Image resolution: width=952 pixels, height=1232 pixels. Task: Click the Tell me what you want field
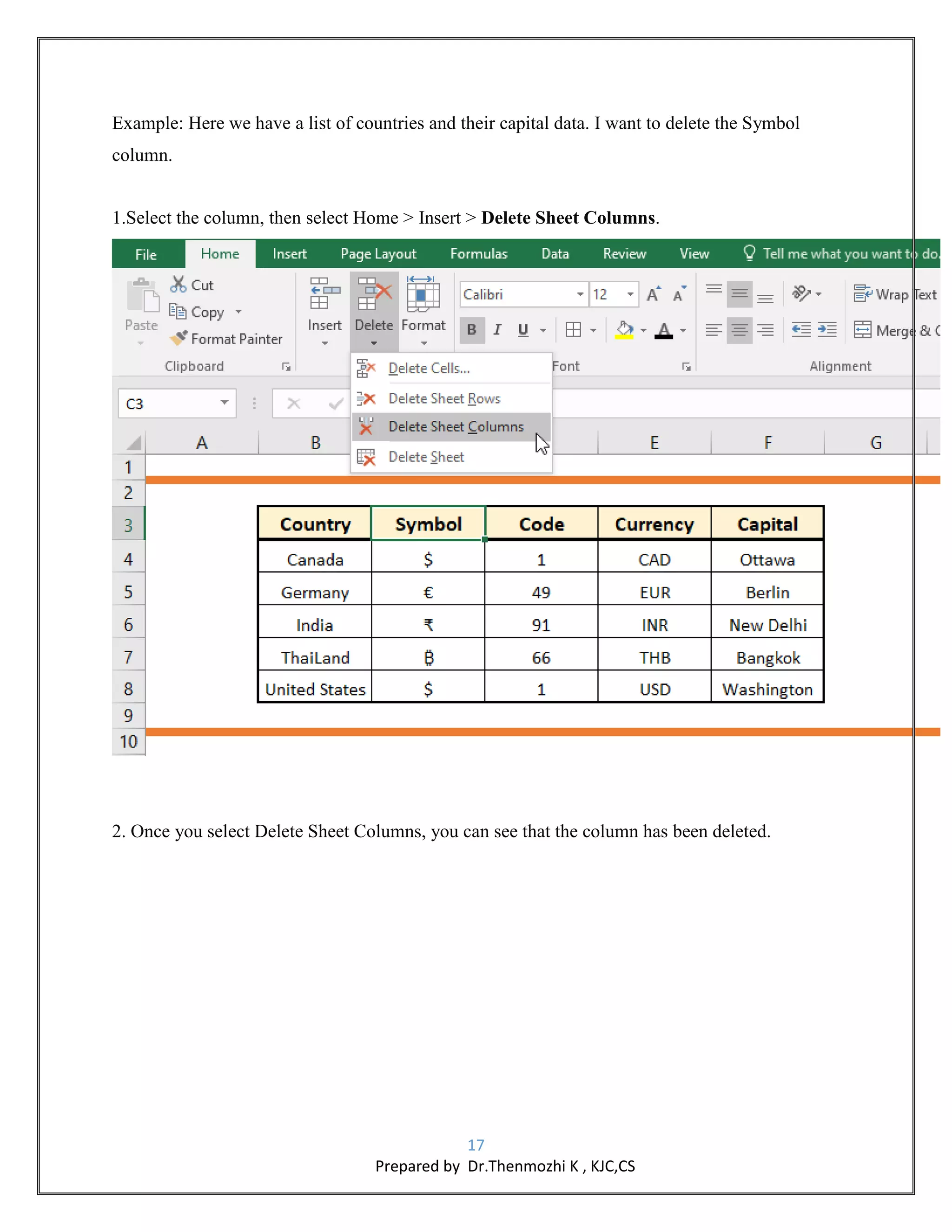(x=842, y=253)
